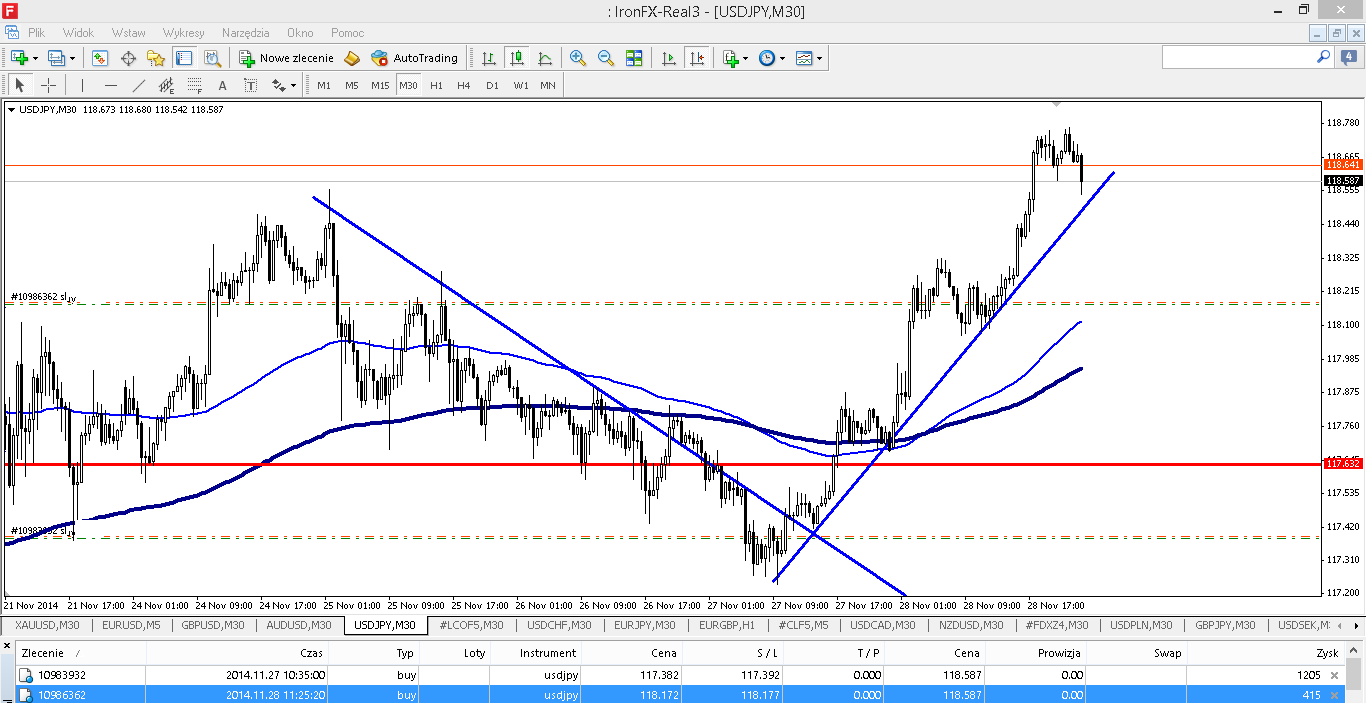1366x703 pixels.
Task: Switch to the EURUSD,M5 chart tab
Action: pyautogui.click(x=131, y=625)
